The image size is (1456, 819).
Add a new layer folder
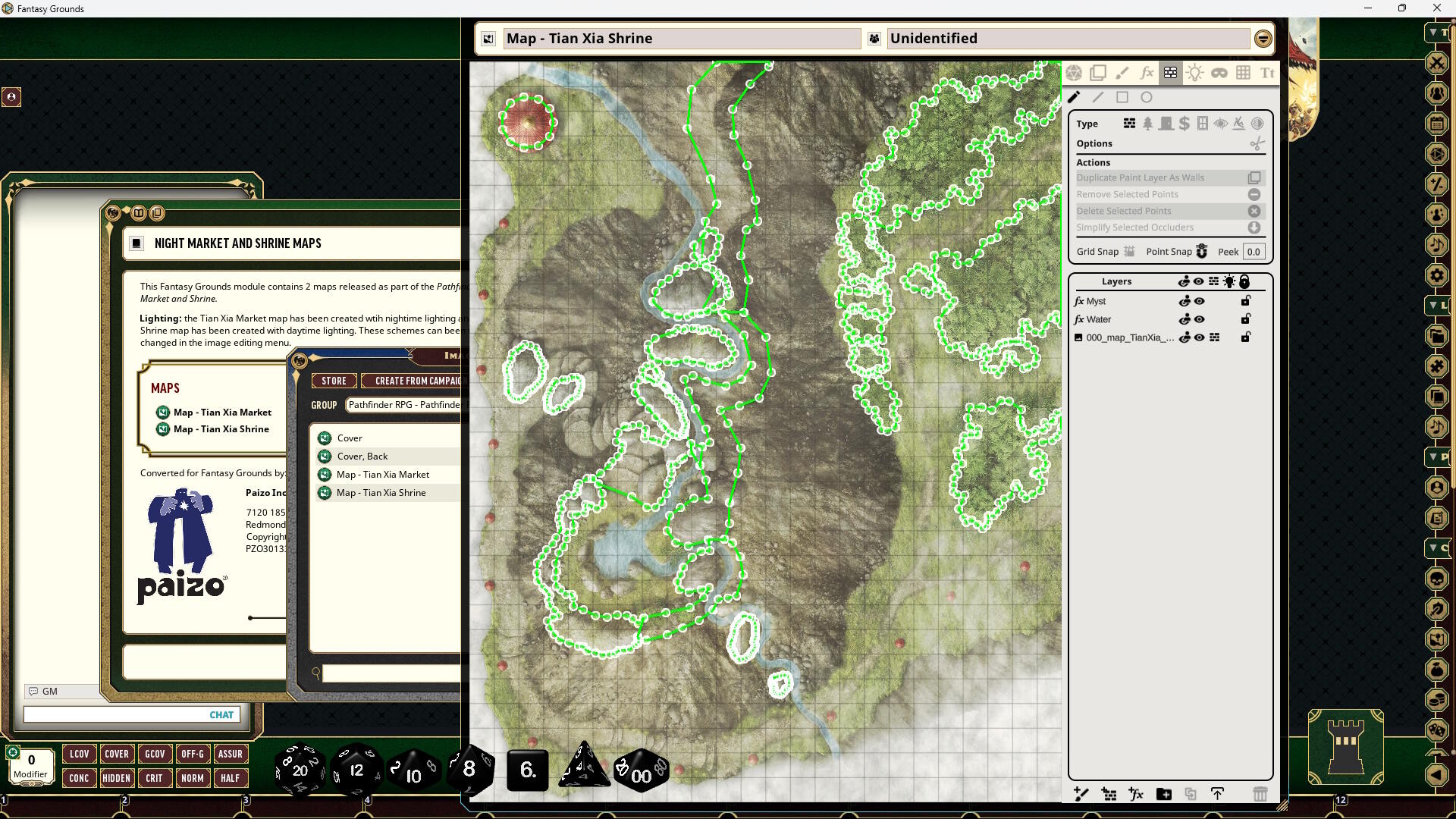click(1163, 794)
